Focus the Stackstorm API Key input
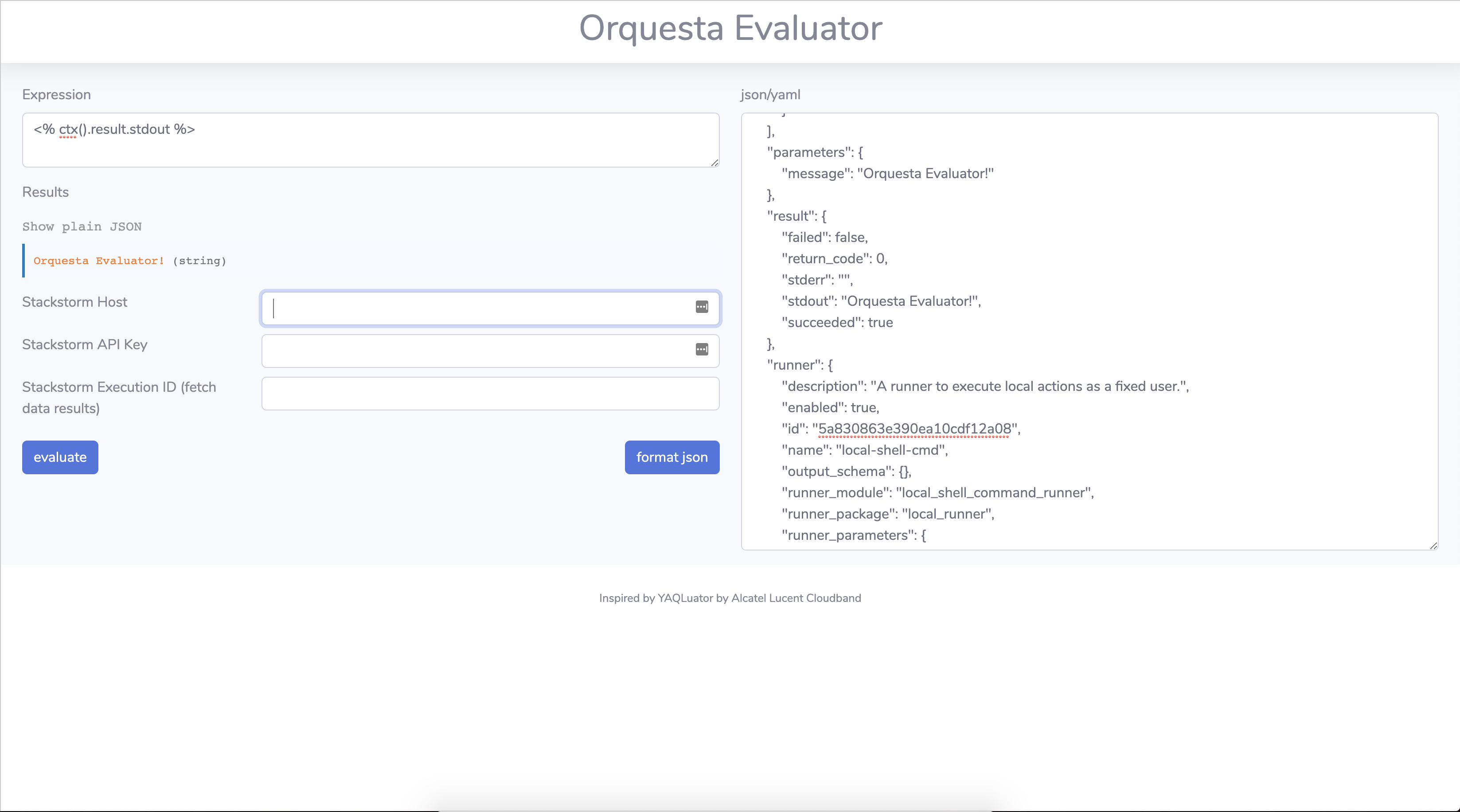 point(476,351)
